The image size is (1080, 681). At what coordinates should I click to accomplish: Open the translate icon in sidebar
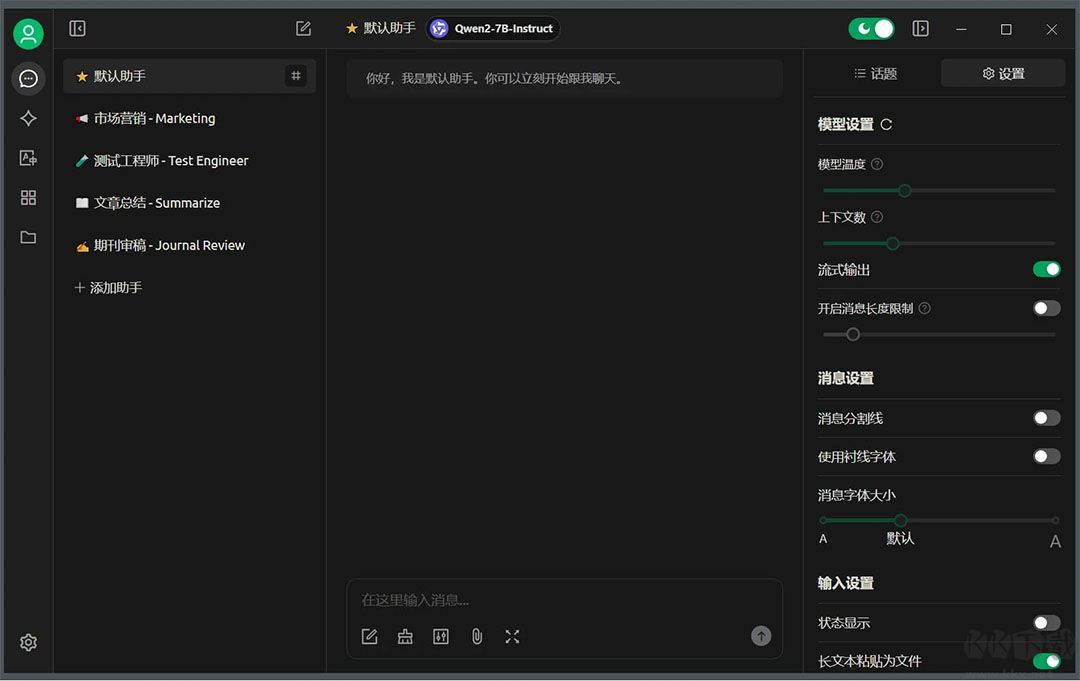point(28,158)
